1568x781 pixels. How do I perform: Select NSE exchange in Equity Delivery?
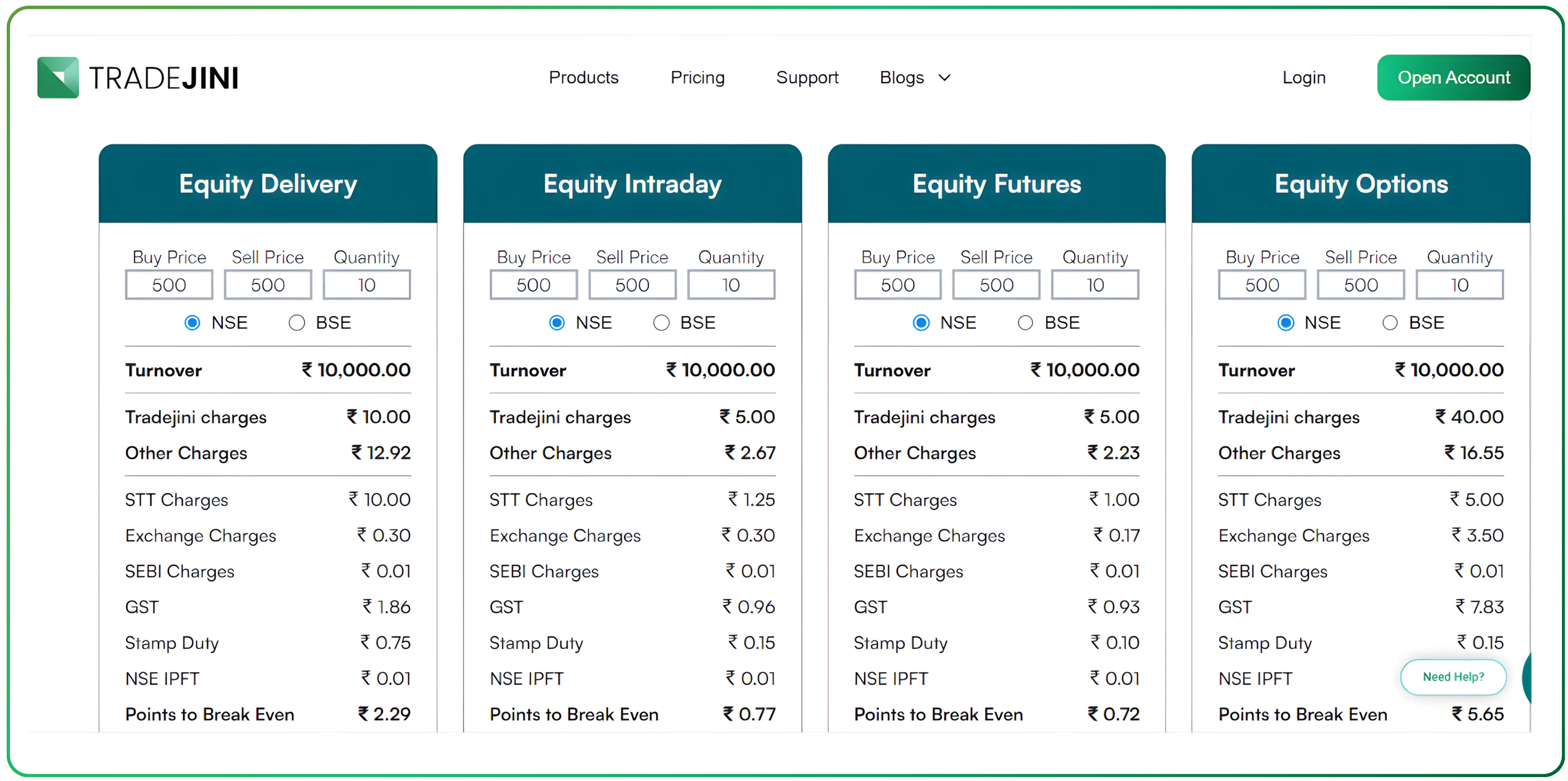(x=192, y=323)
